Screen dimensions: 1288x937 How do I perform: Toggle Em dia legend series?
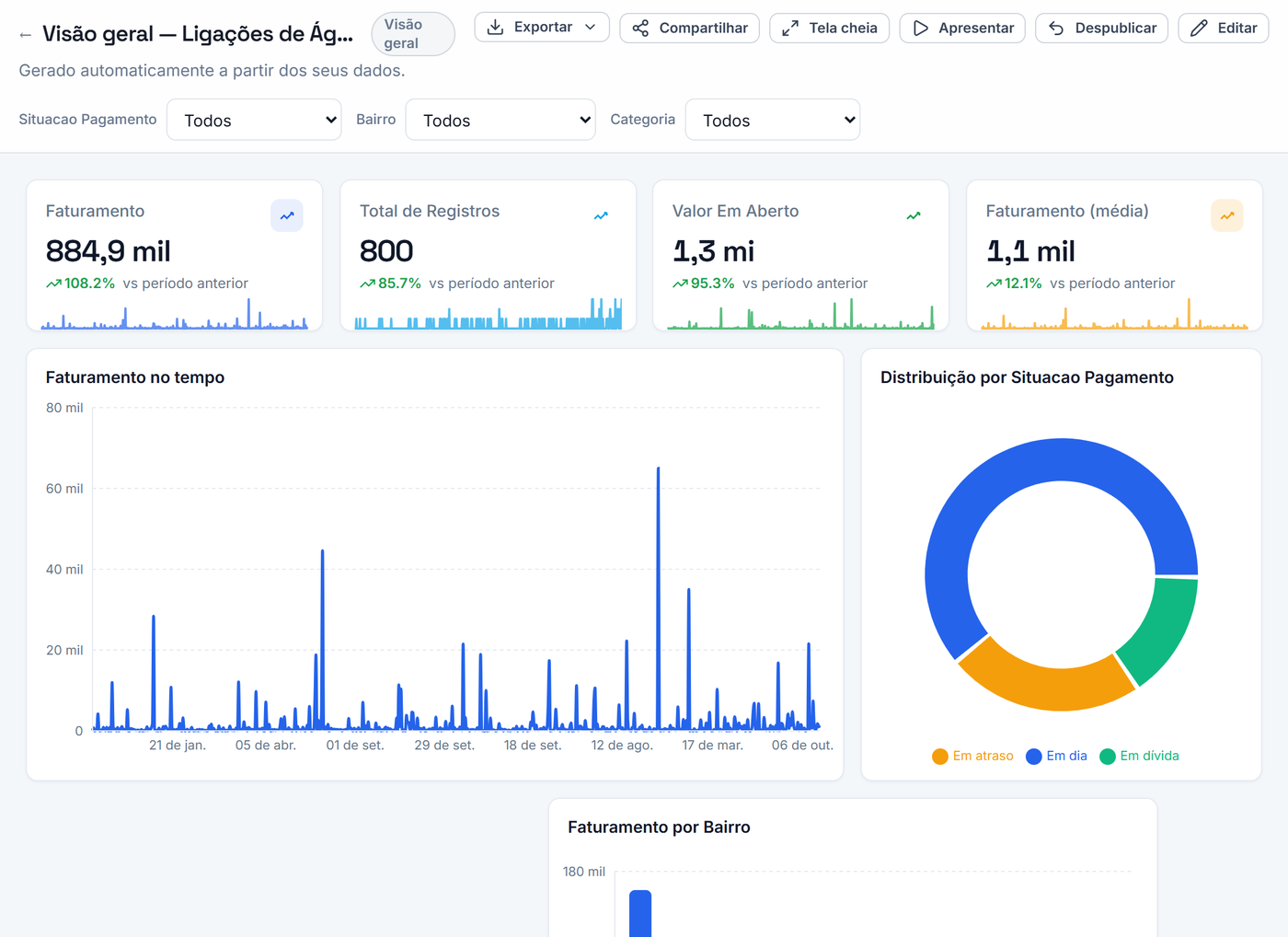click(x=1056, y=756)
